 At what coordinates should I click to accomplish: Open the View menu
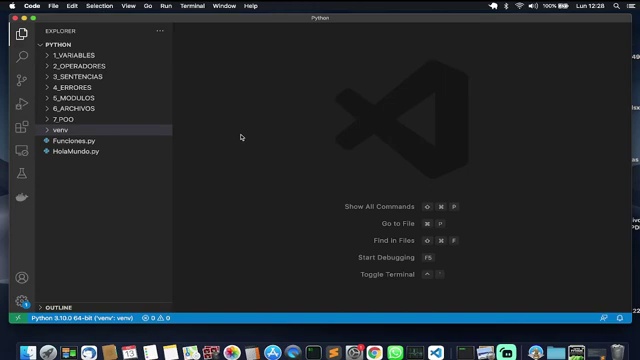pos(128,6)
